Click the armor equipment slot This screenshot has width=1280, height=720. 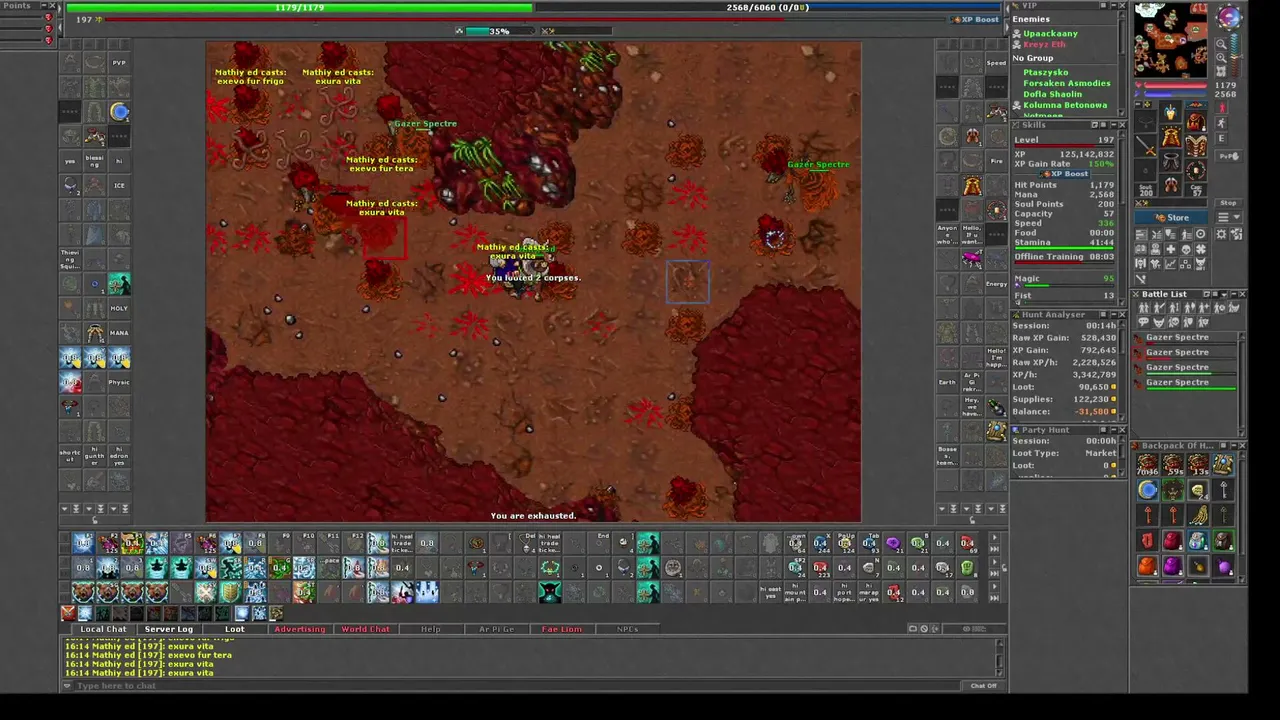pyautogui.click(x=1171, y=137)
